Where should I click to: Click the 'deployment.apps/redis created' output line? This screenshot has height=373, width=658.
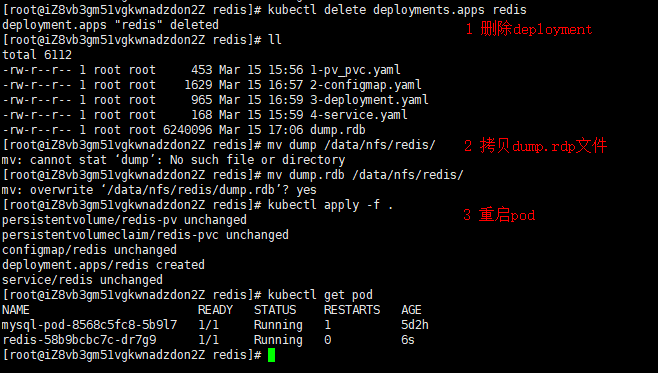pyautogui.click(x=103, y=265)
